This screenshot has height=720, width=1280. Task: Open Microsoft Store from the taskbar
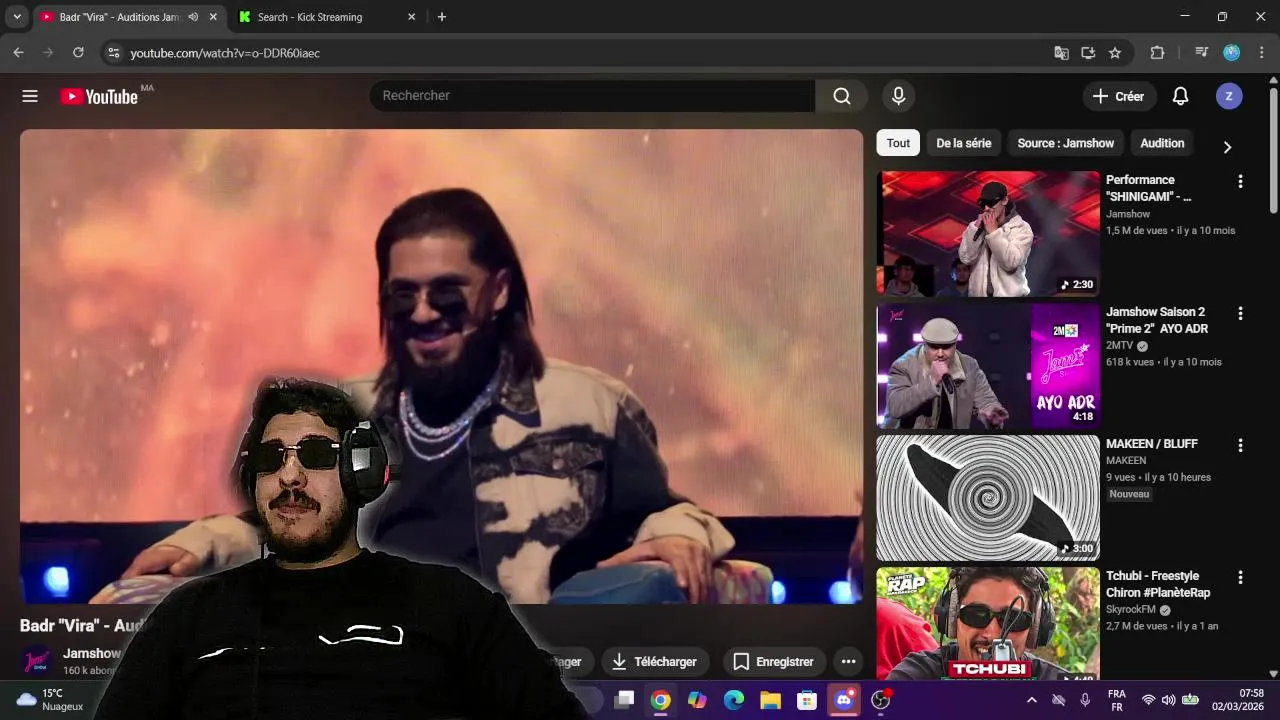807,700
